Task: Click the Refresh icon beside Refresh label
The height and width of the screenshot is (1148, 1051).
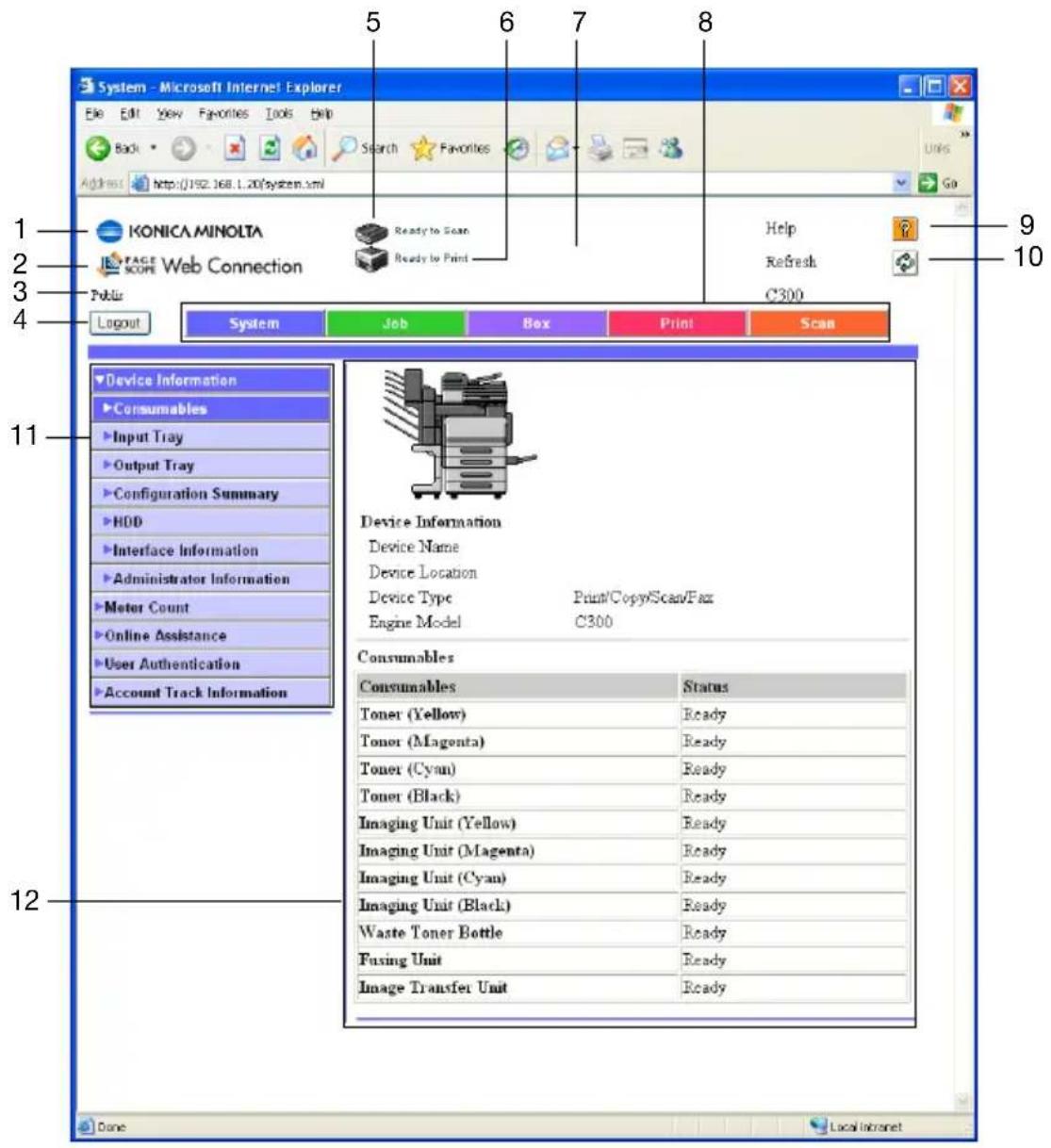Action: tap(904, 263)
